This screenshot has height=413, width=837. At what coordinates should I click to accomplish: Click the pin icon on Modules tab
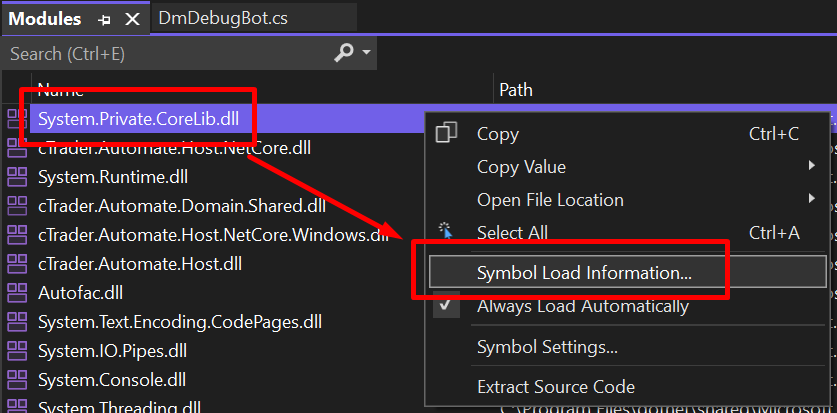click(x=104, y=20)
